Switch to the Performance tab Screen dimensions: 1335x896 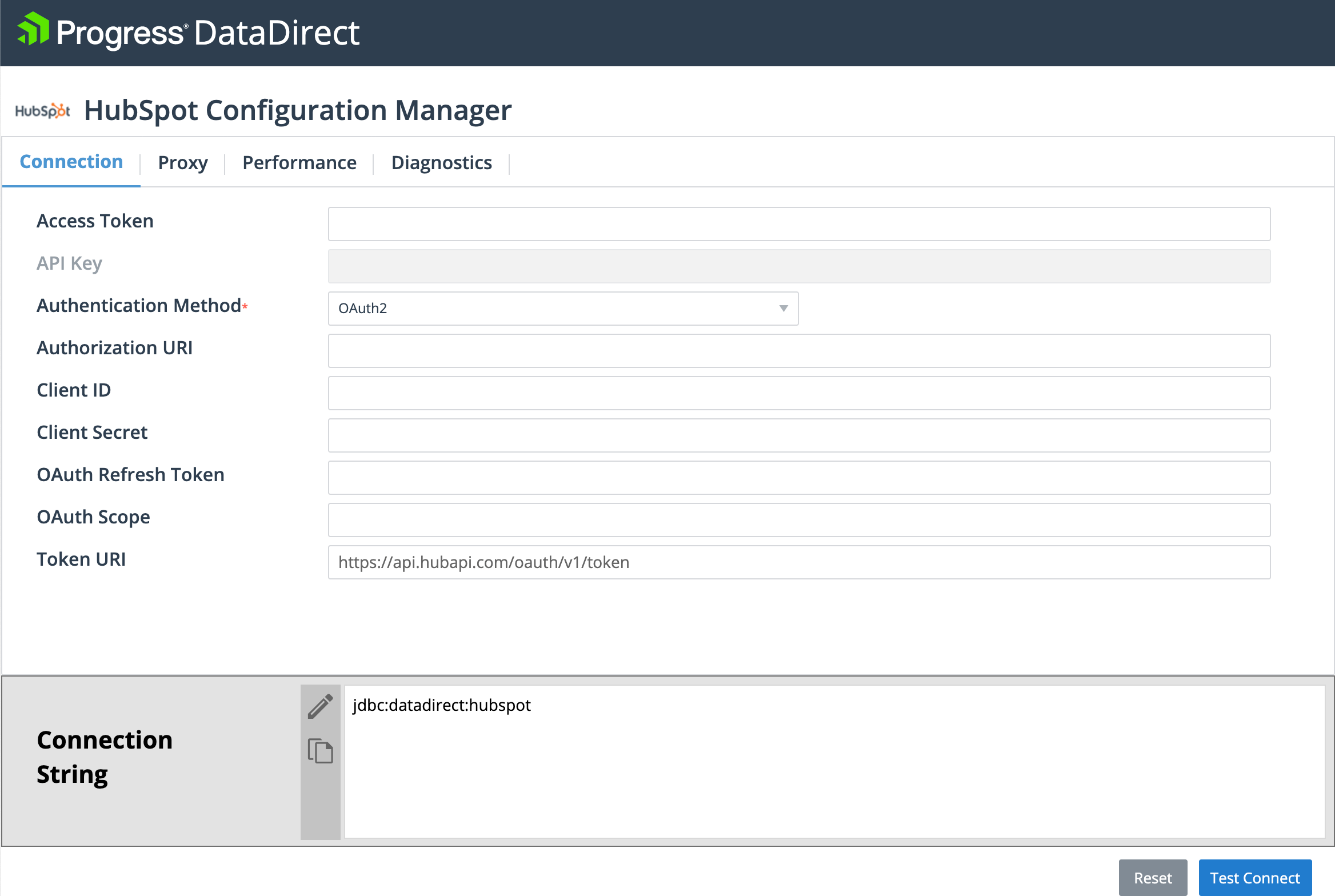(298, 162)
